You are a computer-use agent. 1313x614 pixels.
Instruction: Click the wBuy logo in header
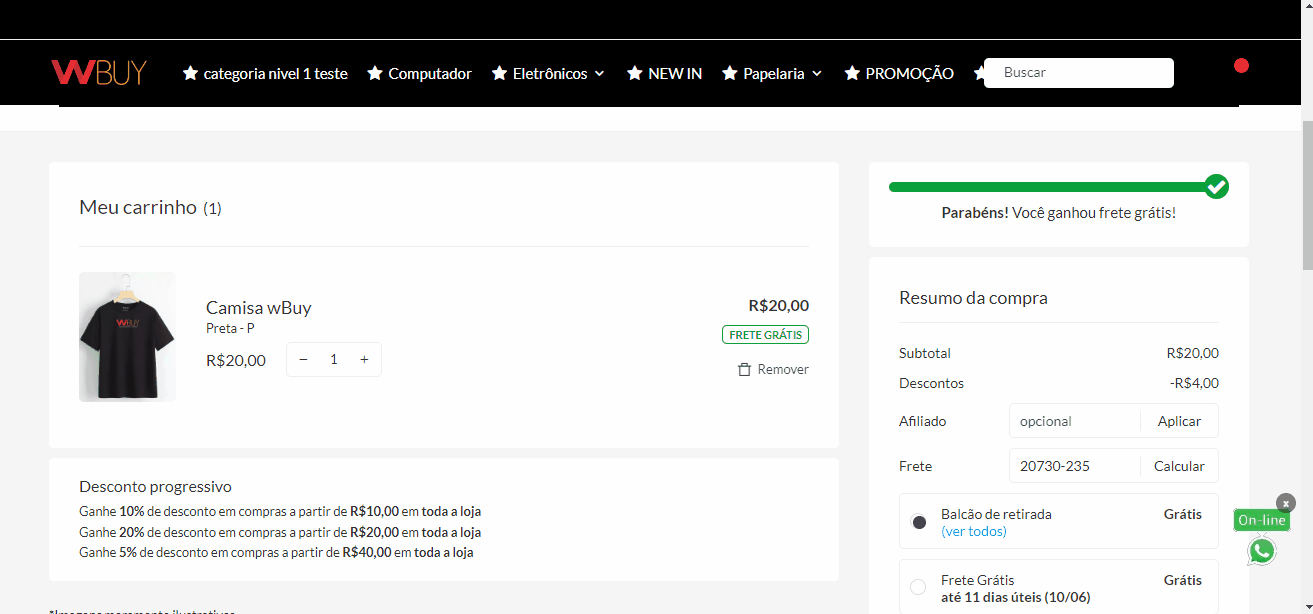click(99, 72)
